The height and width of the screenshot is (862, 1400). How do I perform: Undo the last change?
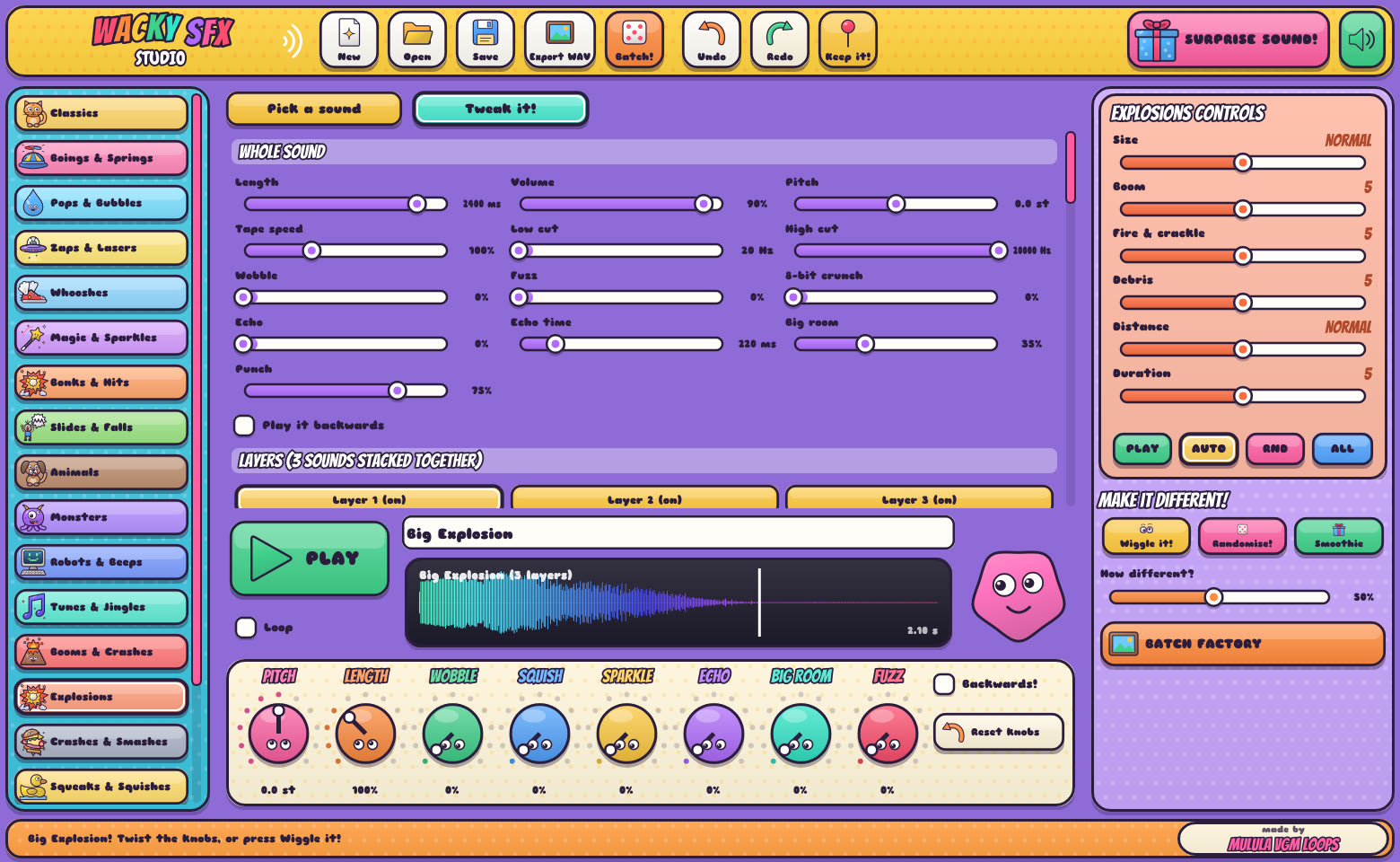712,40
